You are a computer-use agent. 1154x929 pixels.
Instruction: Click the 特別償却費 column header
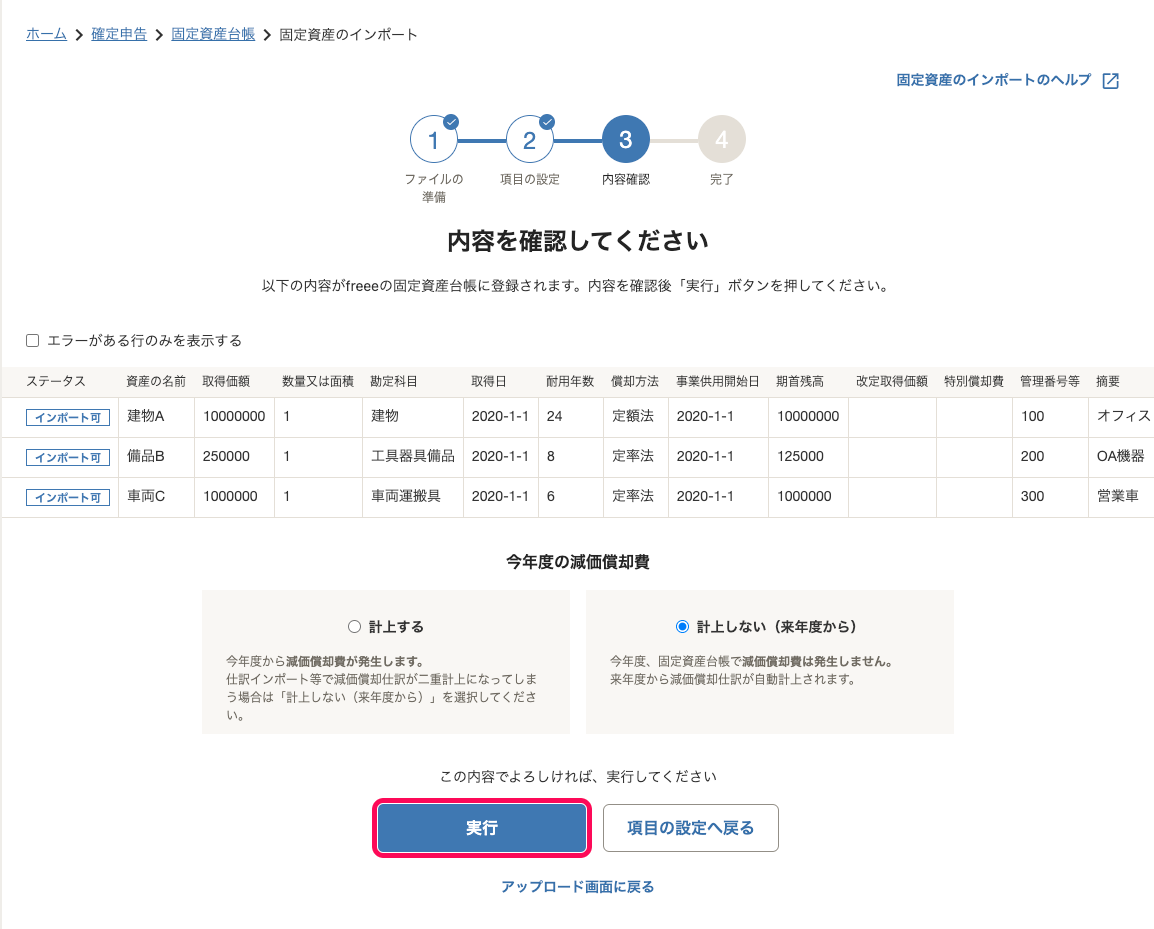(974, 381)
